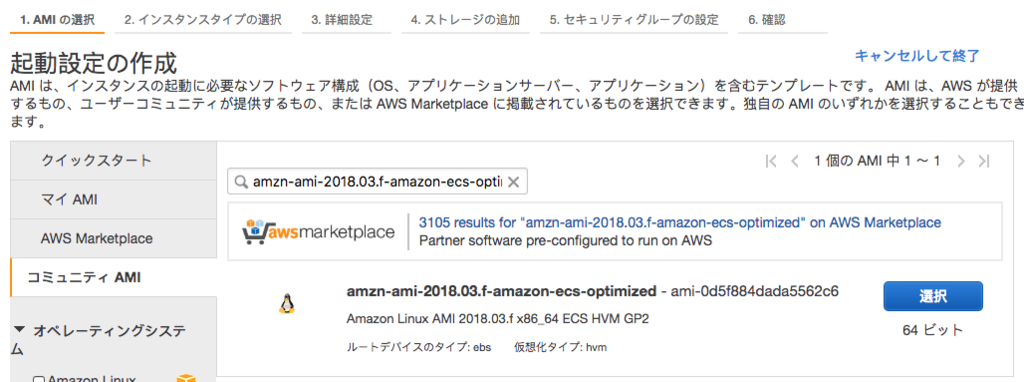Go to next page of AMI results

961,161
